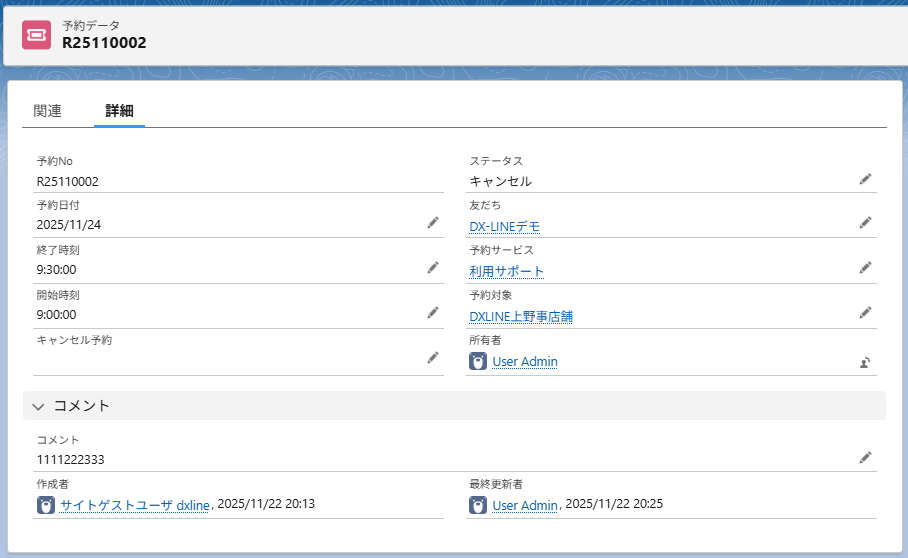The image size is (908, 558).
Task: Edit the 予約日付 field pencil icon
Action: click(x=433, y=223)
